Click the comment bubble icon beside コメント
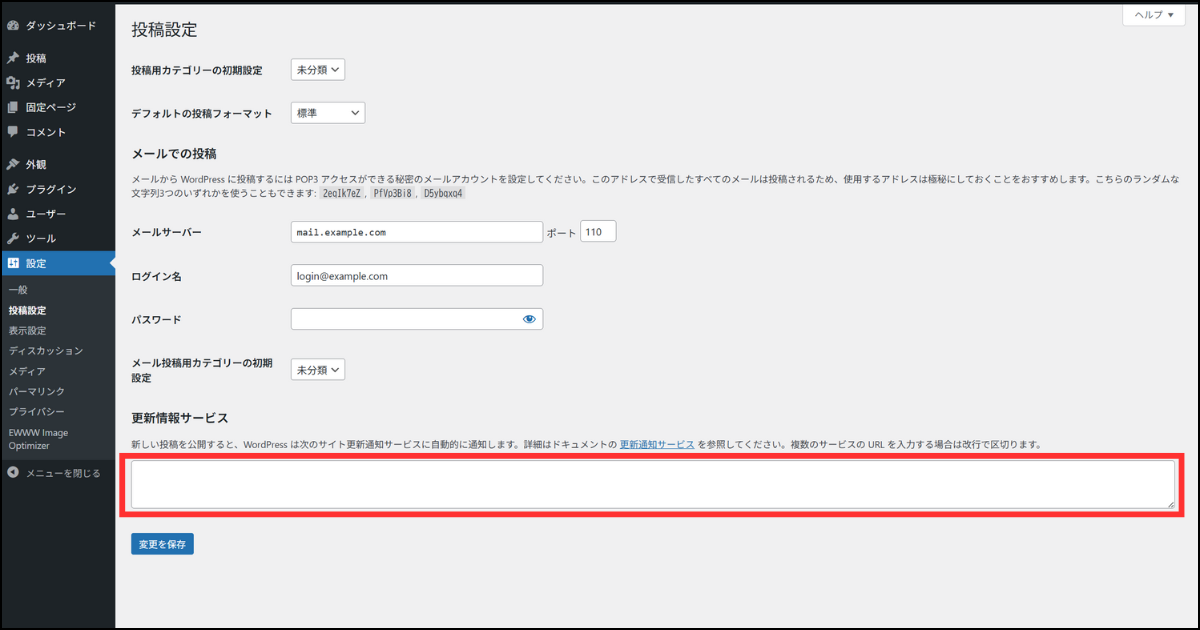This screenshot has width=1200, height=630. tap(13, 132)
